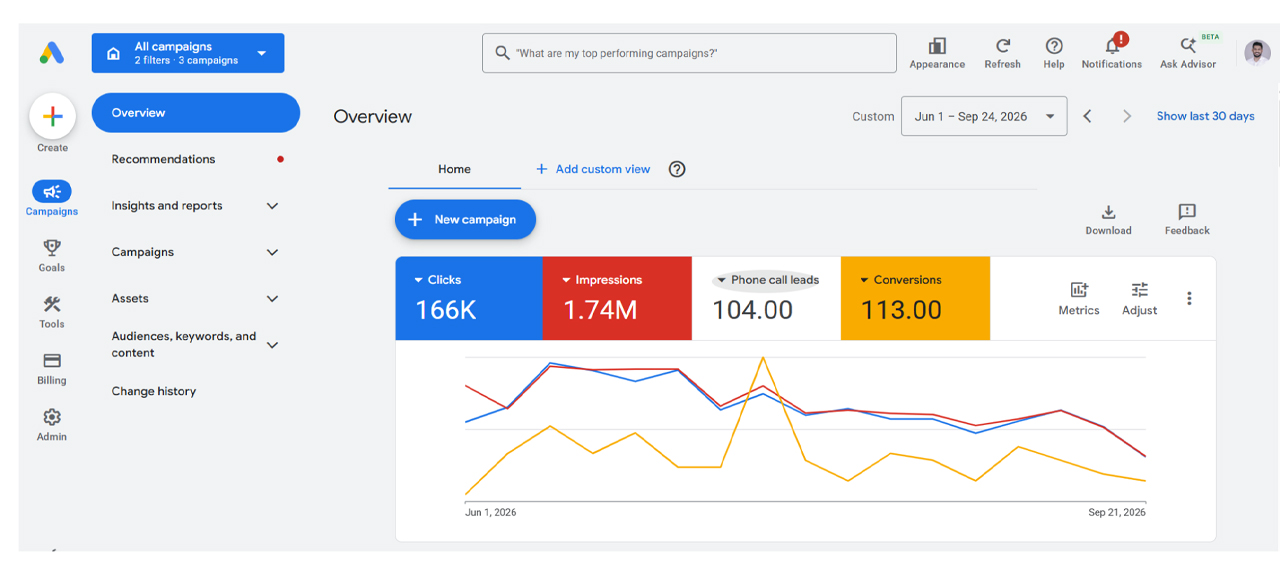Open Admin gear icon
Viewport: 1280px width, 572px height.
(52, 417)
